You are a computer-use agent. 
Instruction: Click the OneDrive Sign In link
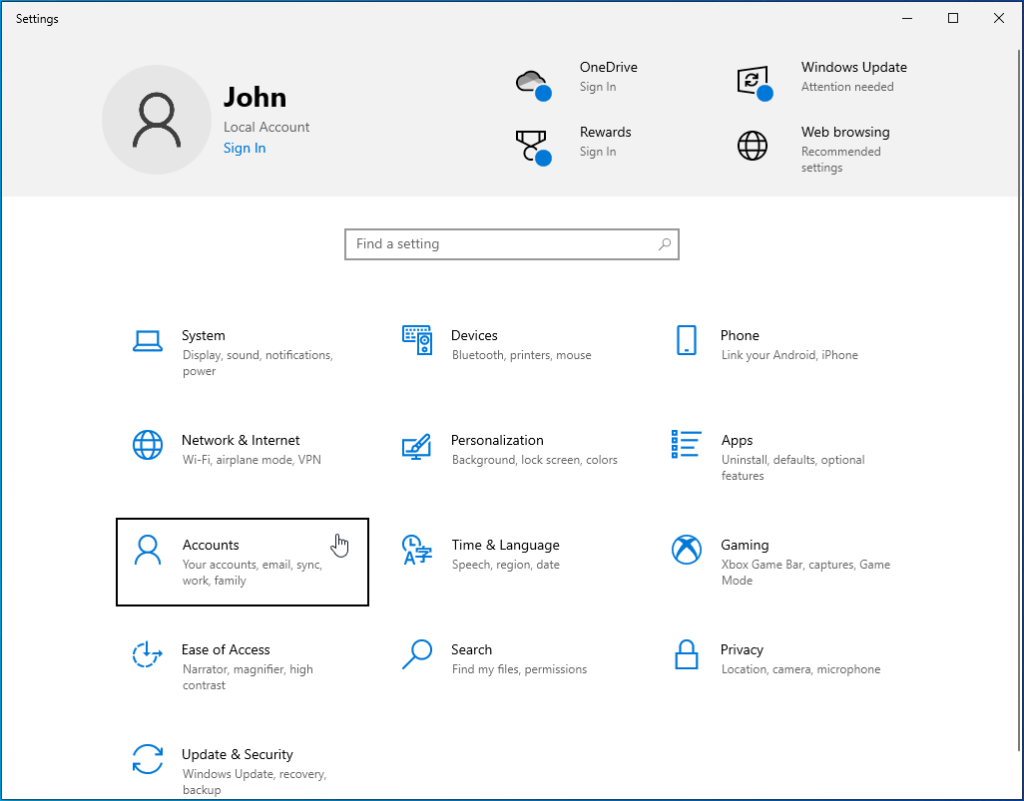coord(598,87)
